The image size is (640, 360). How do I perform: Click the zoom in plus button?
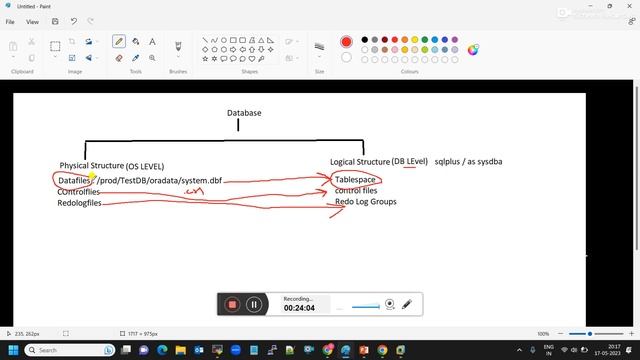pyautogui.click(x=631, y=334)
